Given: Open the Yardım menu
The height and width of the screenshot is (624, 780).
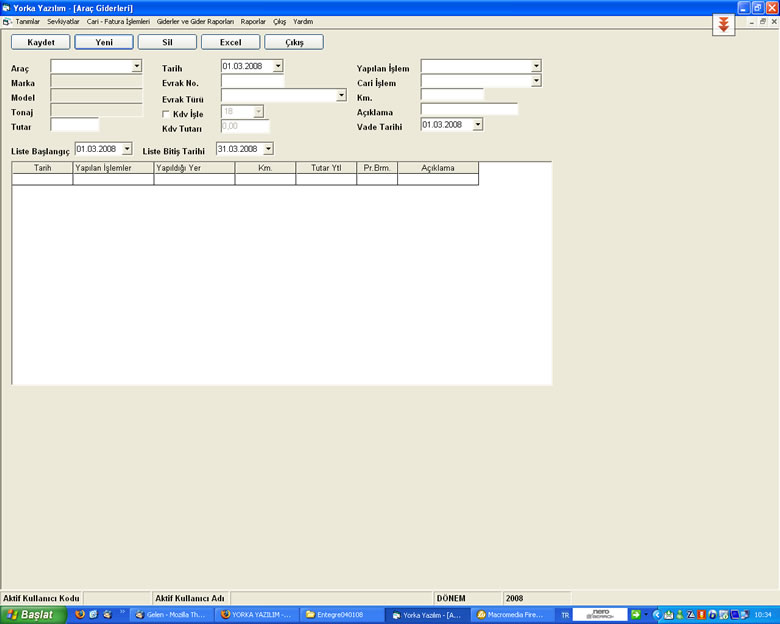Looking at the screenshot, I should point(303,21).
